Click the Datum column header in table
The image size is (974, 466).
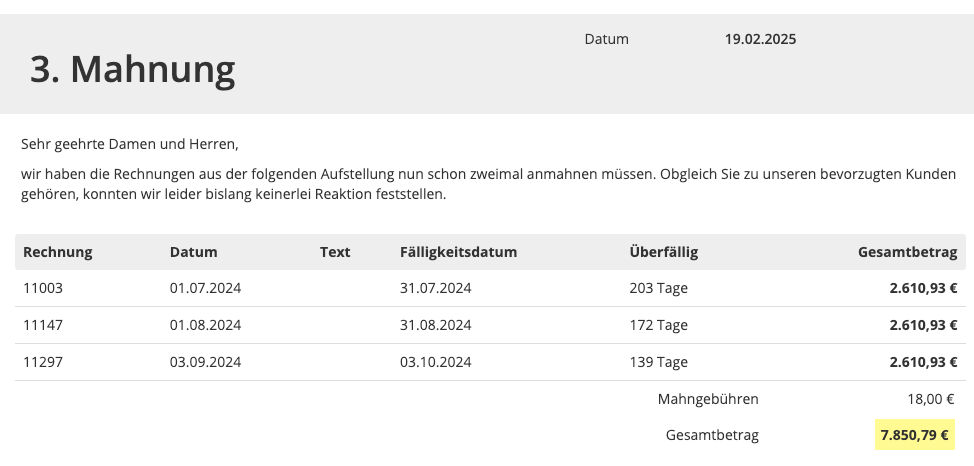click(x=194, y=252)
